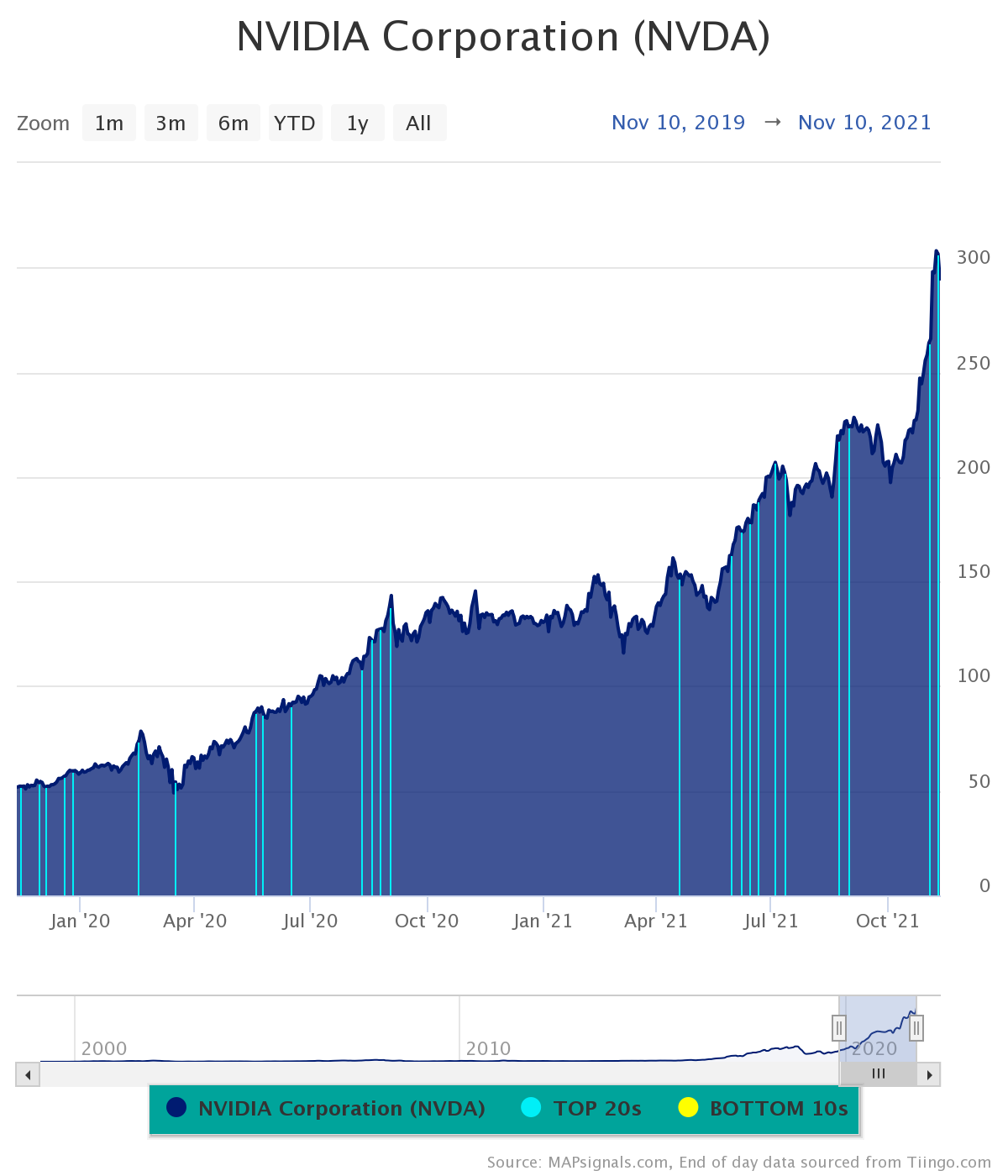Click the navigator left range handle
Viewport: 1008px width, 1176px height.
pos(838,1027)
